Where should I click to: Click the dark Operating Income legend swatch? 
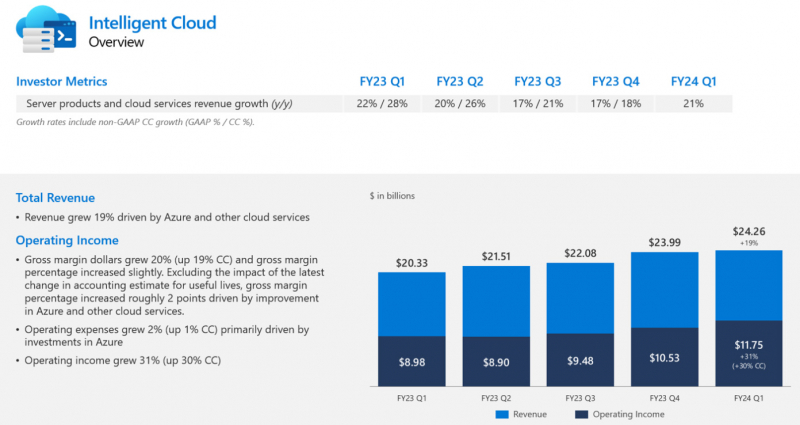[581, 413]
